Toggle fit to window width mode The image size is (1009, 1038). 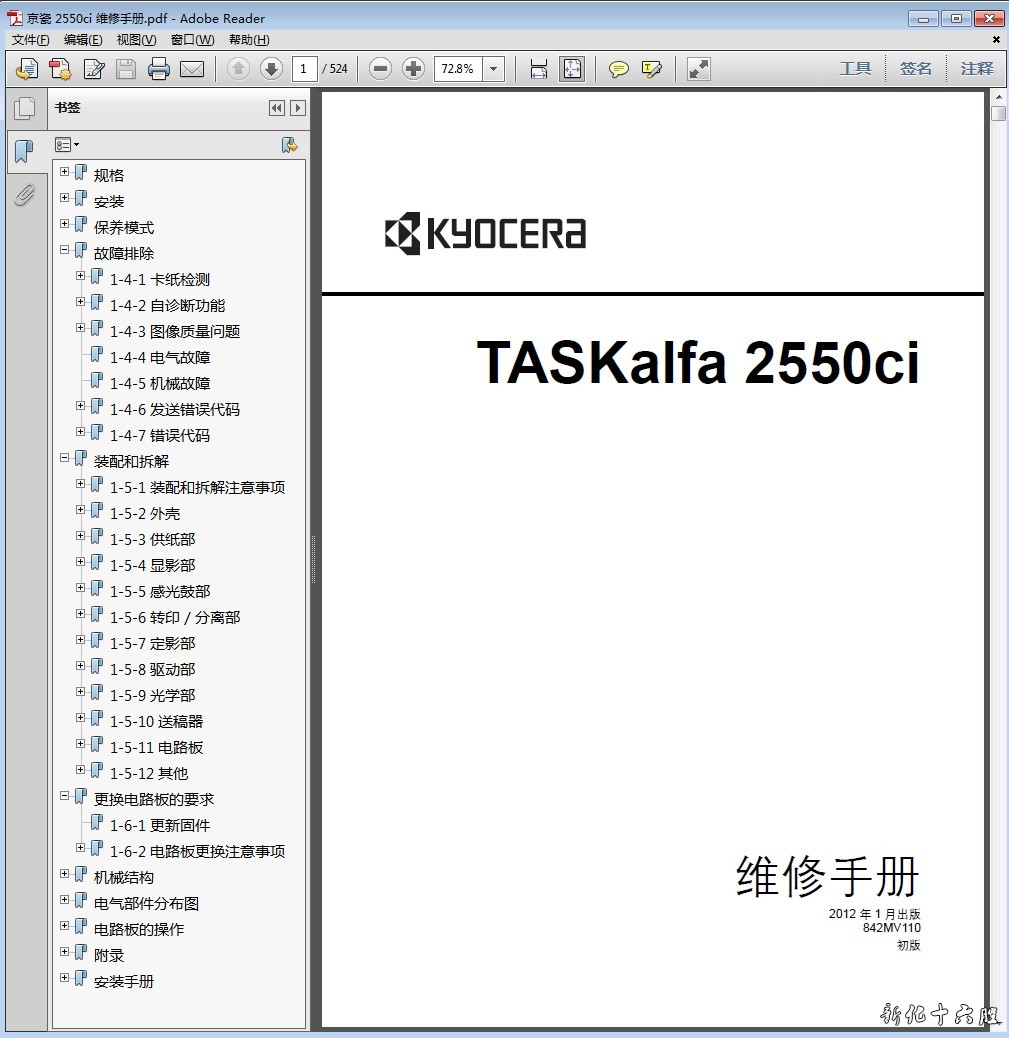point(539,69)
